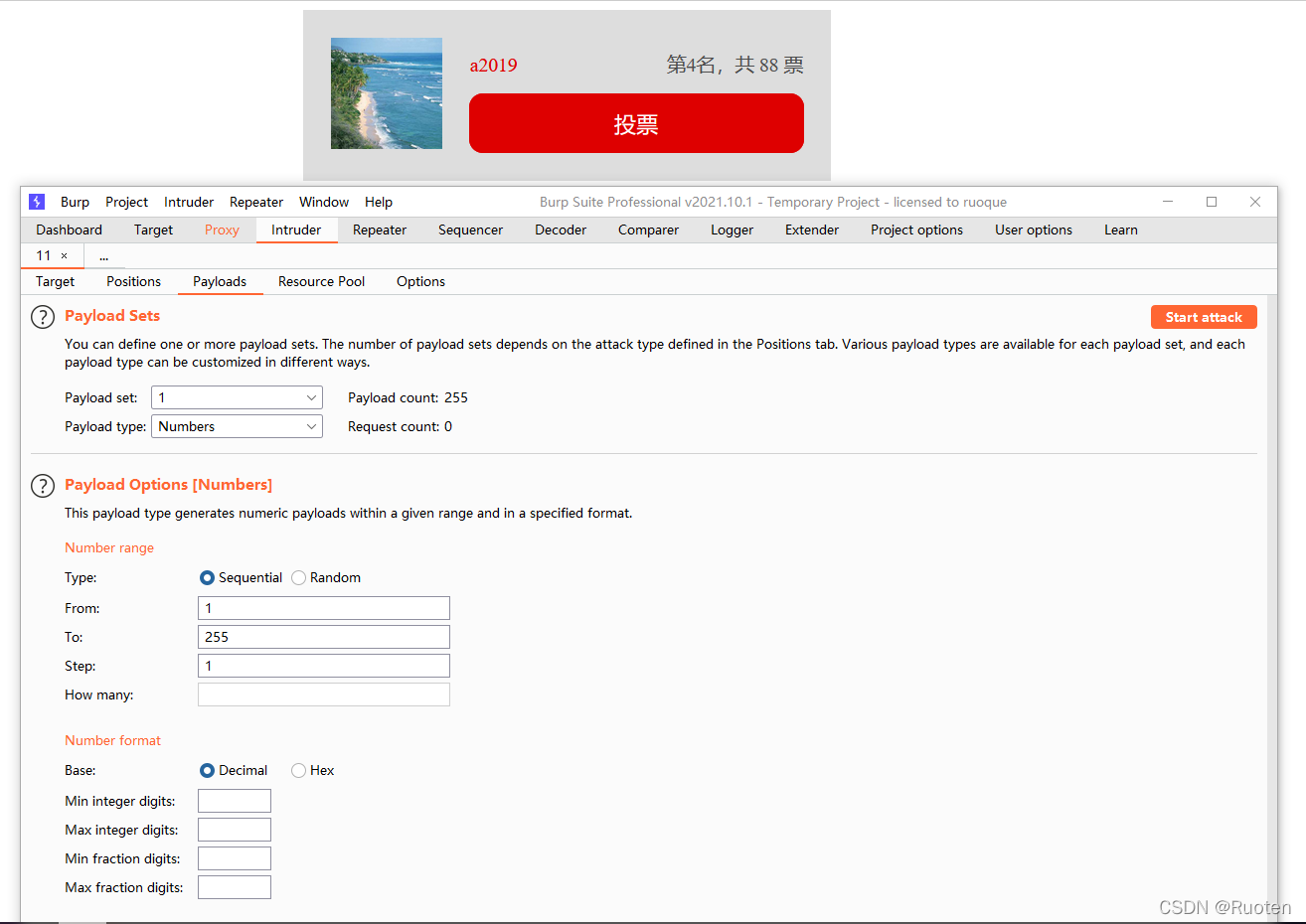Viewport: 1306px width, 924px height.
Task: Click the To field showing 255
Action: (324, 637)
